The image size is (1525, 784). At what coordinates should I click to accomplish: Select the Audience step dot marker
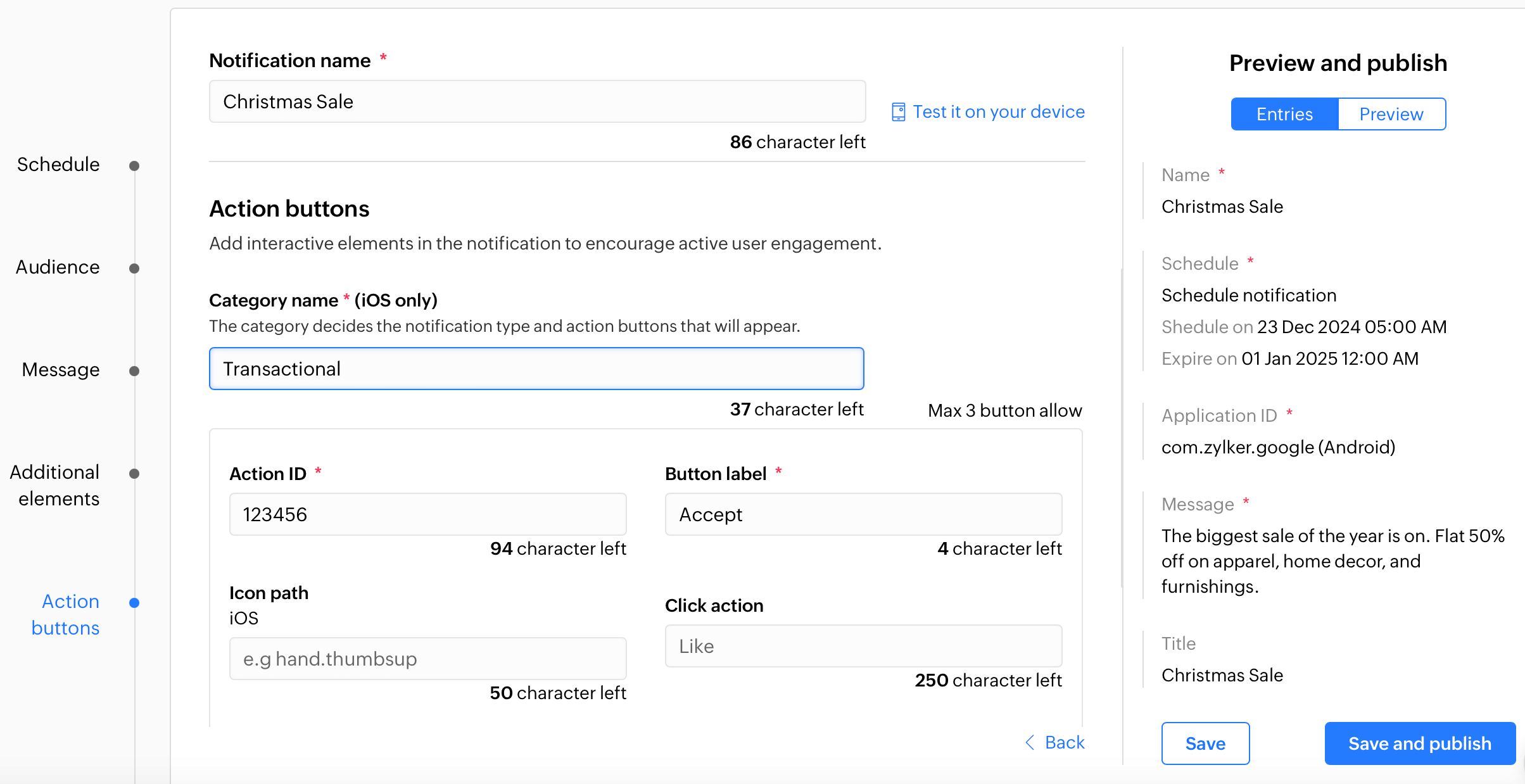click(134, 269)
